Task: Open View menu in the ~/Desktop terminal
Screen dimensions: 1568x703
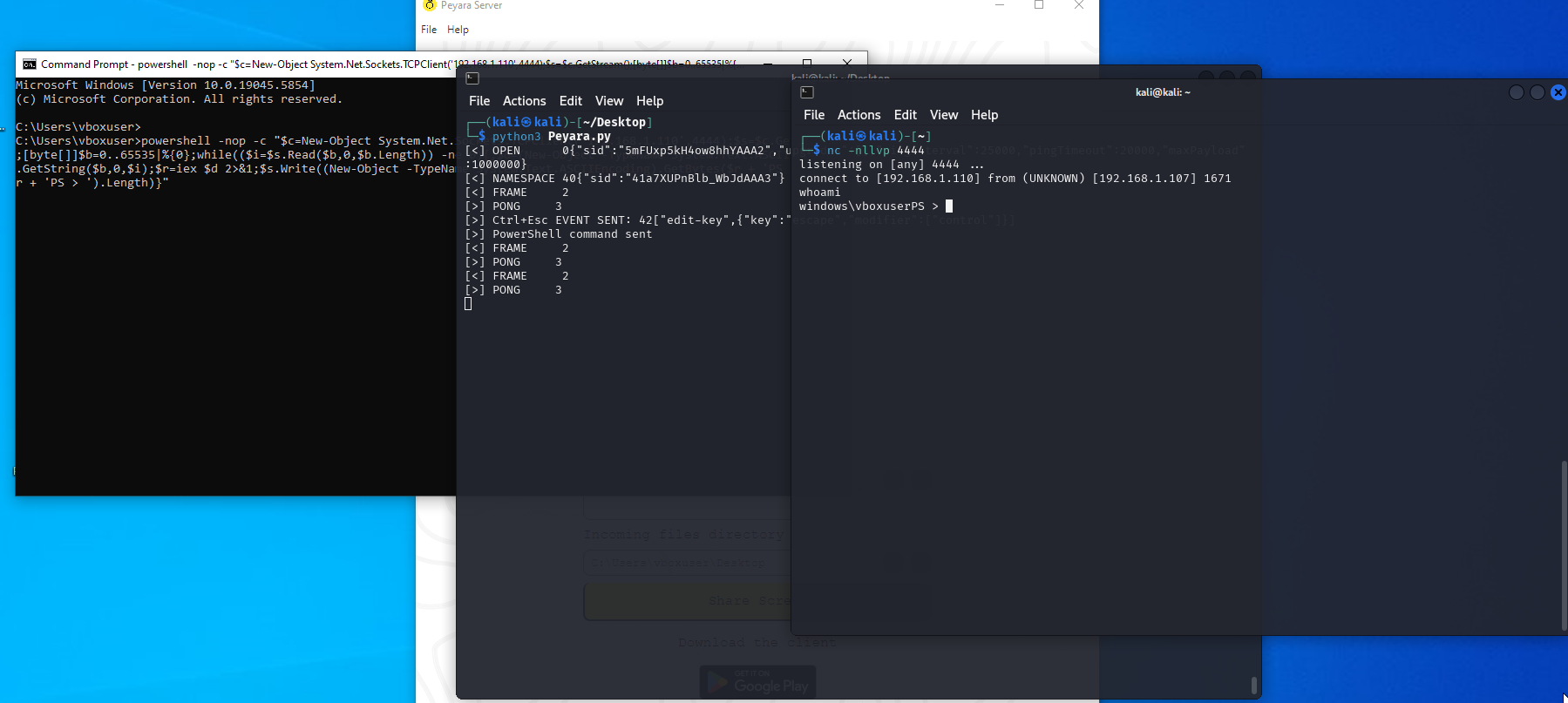Action: click(x=609, y=101)
